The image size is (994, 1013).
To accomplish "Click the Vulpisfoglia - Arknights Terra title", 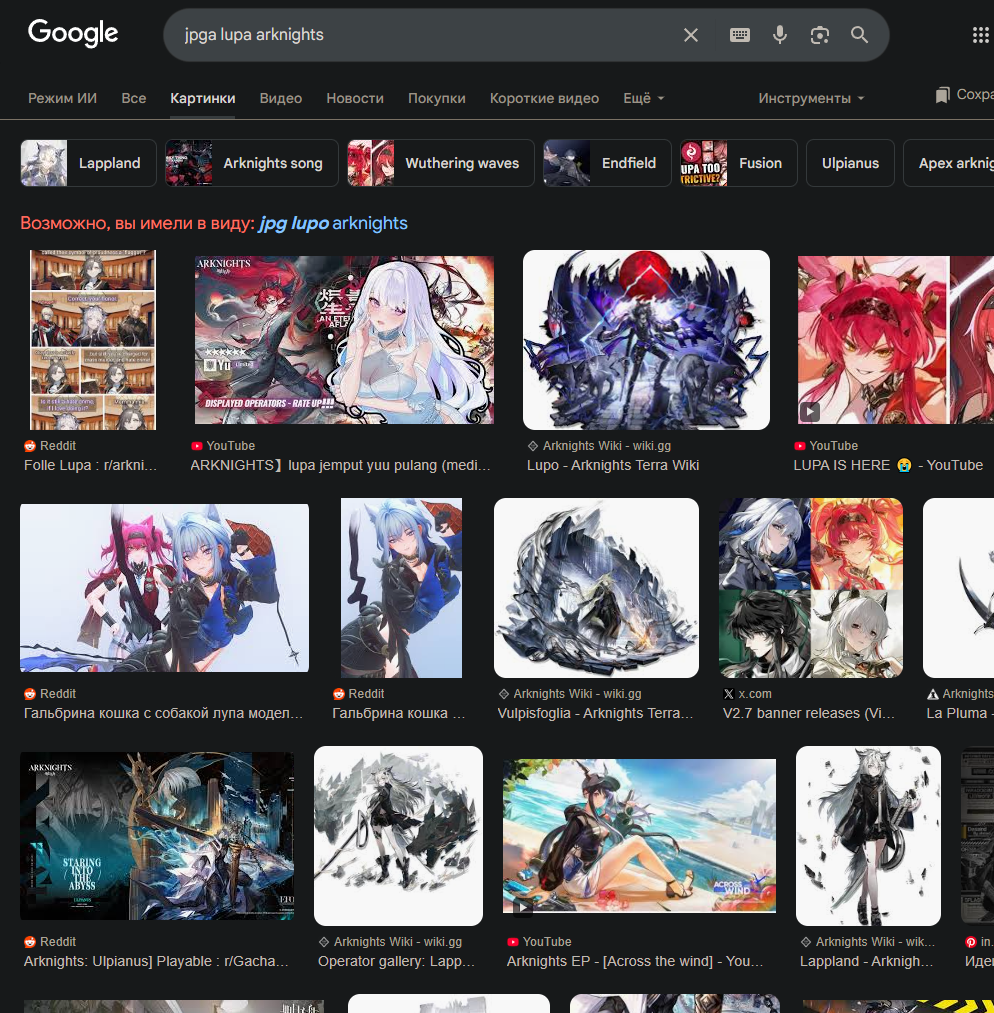I will click(595, 713).
